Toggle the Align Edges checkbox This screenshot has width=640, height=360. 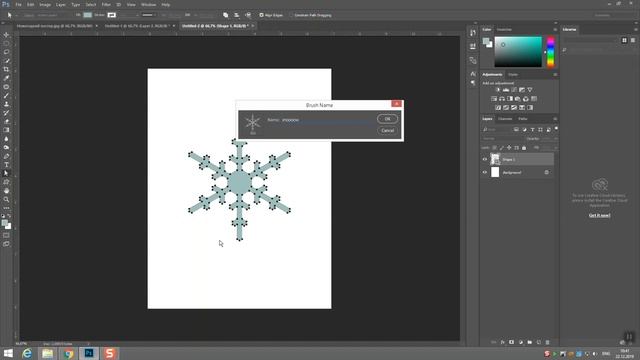pos(262,15)
